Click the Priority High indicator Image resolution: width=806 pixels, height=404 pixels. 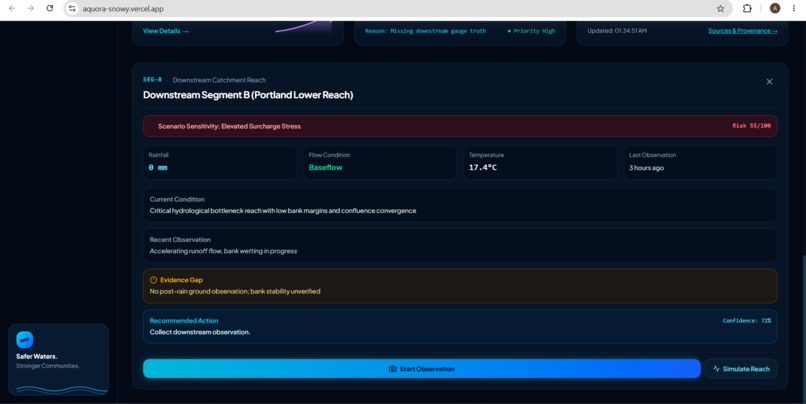click(x=532, y=31)
